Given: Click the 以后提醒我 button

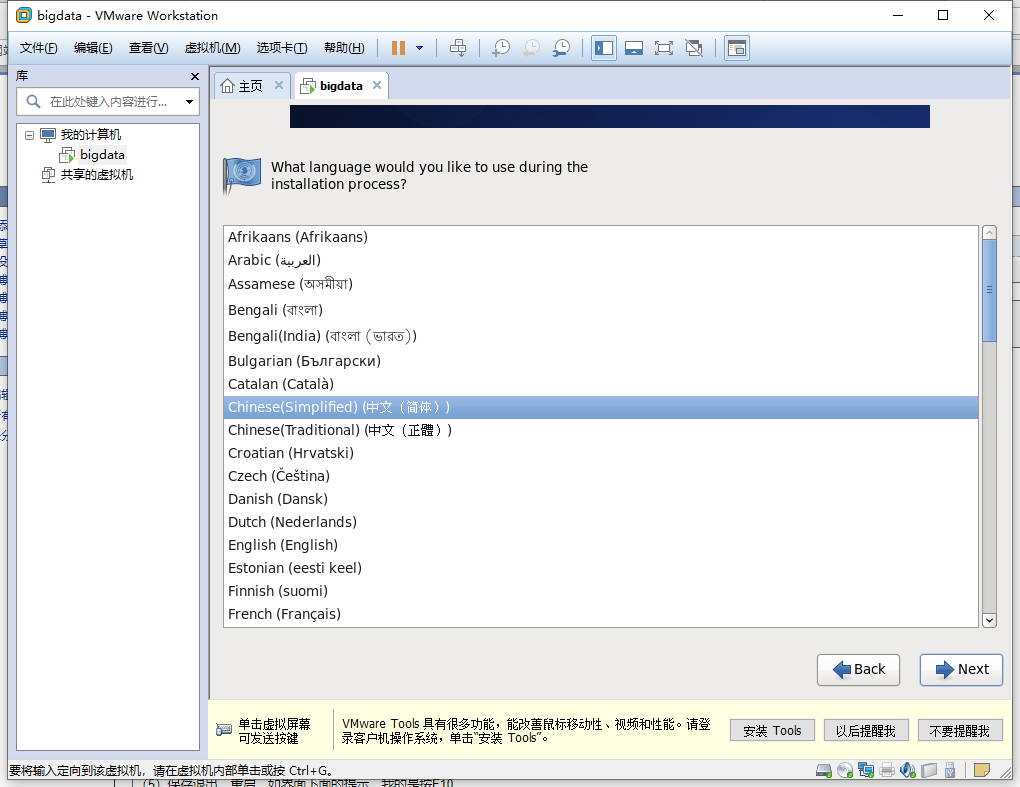Looking at the screenshot, I should (x=866, y=730).
